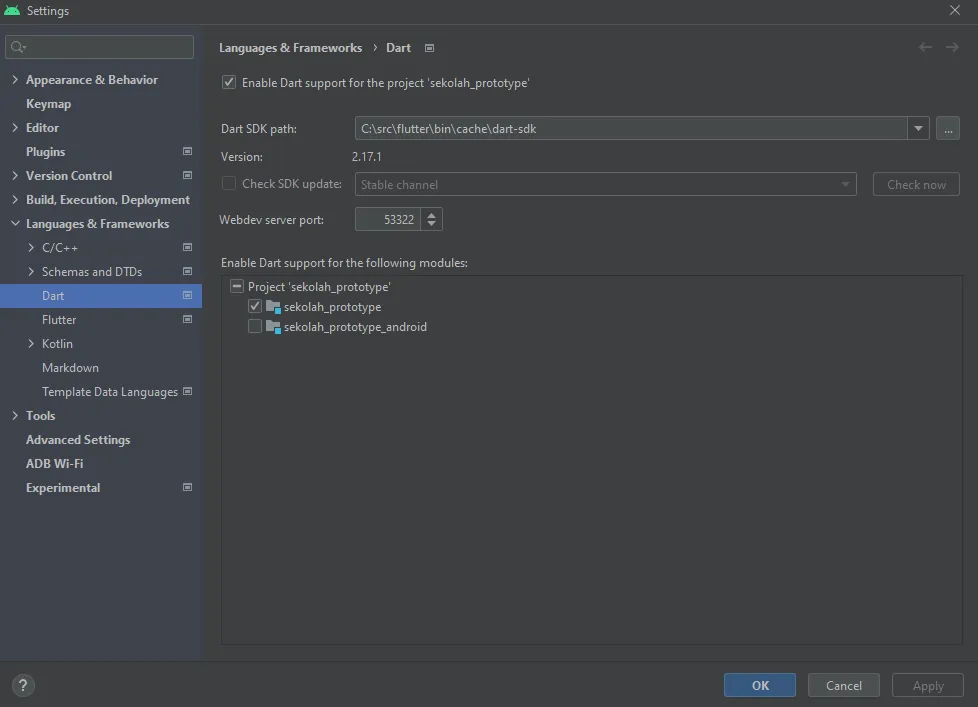Expand Appearance & Behavior section
Viewport: 978px width, 707px height.
[x=15, y=79]
